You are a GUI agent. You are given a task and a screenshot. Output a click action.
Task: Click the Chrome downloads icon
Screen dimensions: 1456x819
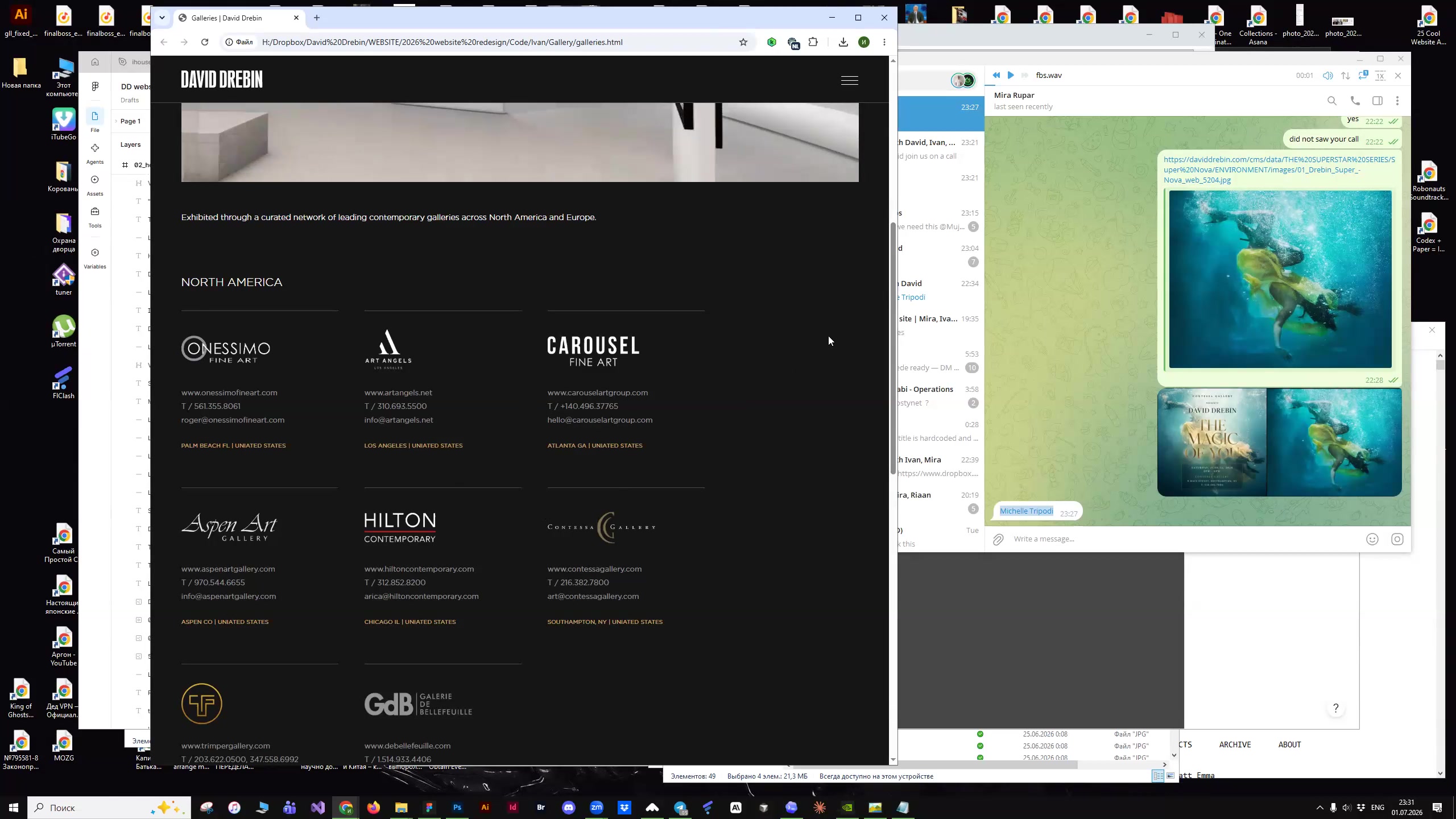click(x=843, y=42)
